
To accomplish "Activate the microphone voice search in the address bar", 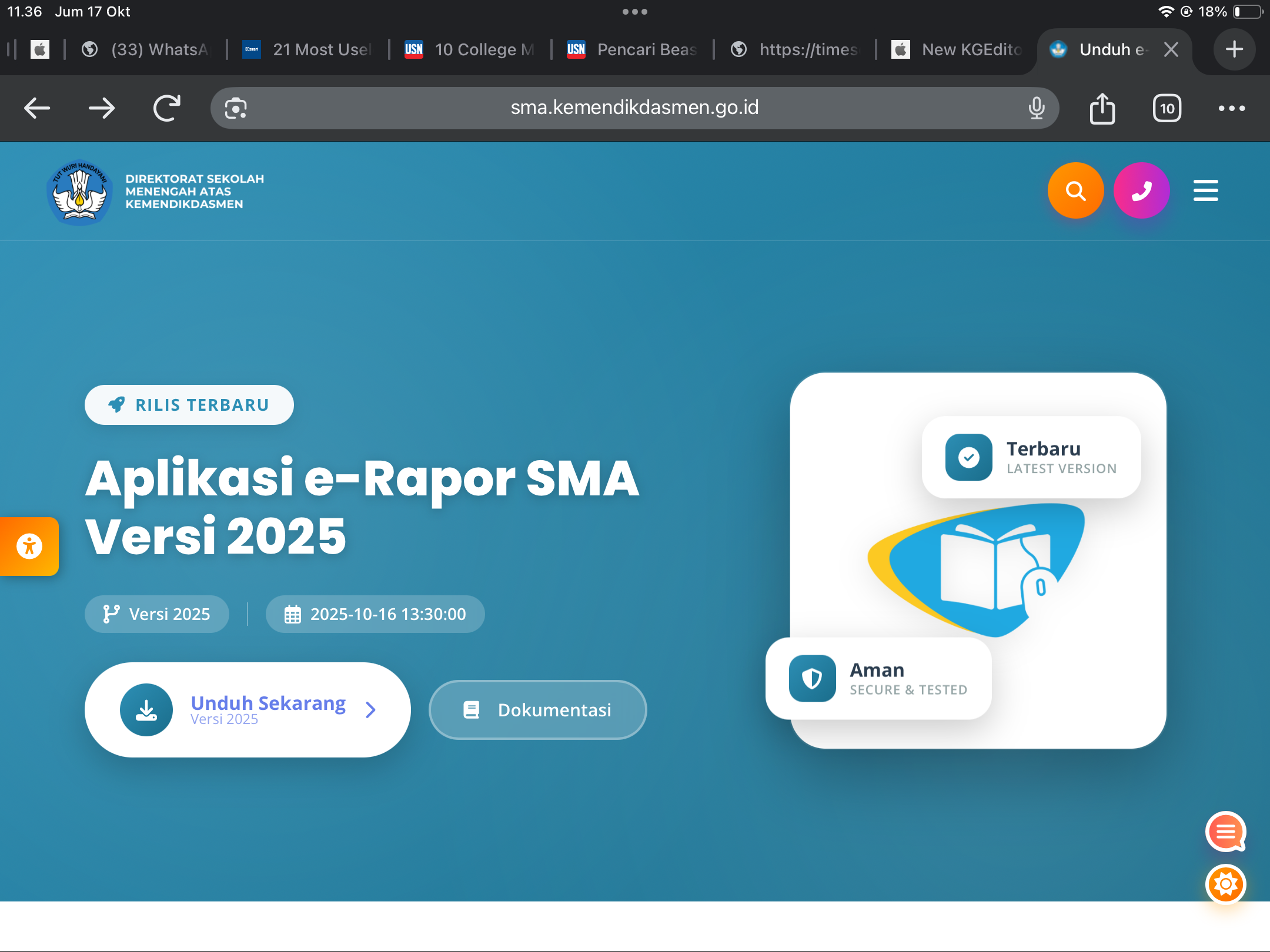I will (x=1037, y=108).
